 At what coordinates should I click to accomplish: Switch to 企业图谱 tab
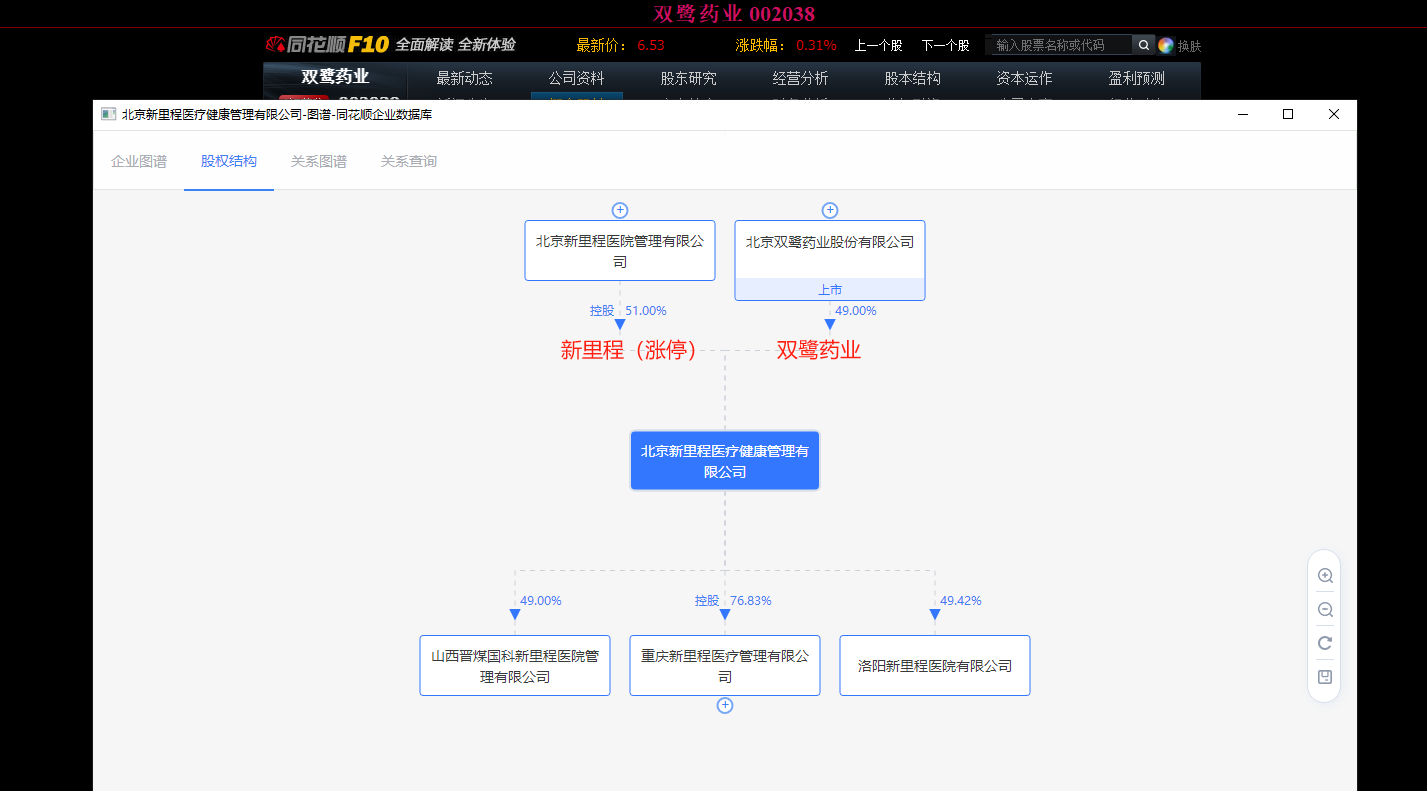point(139,161)
